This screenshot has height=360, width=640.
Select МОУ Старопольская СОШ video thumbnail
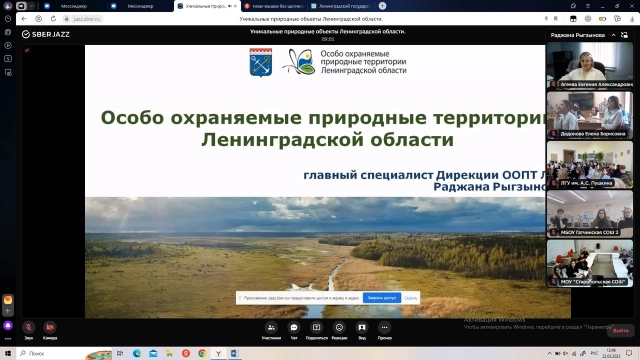590,263
